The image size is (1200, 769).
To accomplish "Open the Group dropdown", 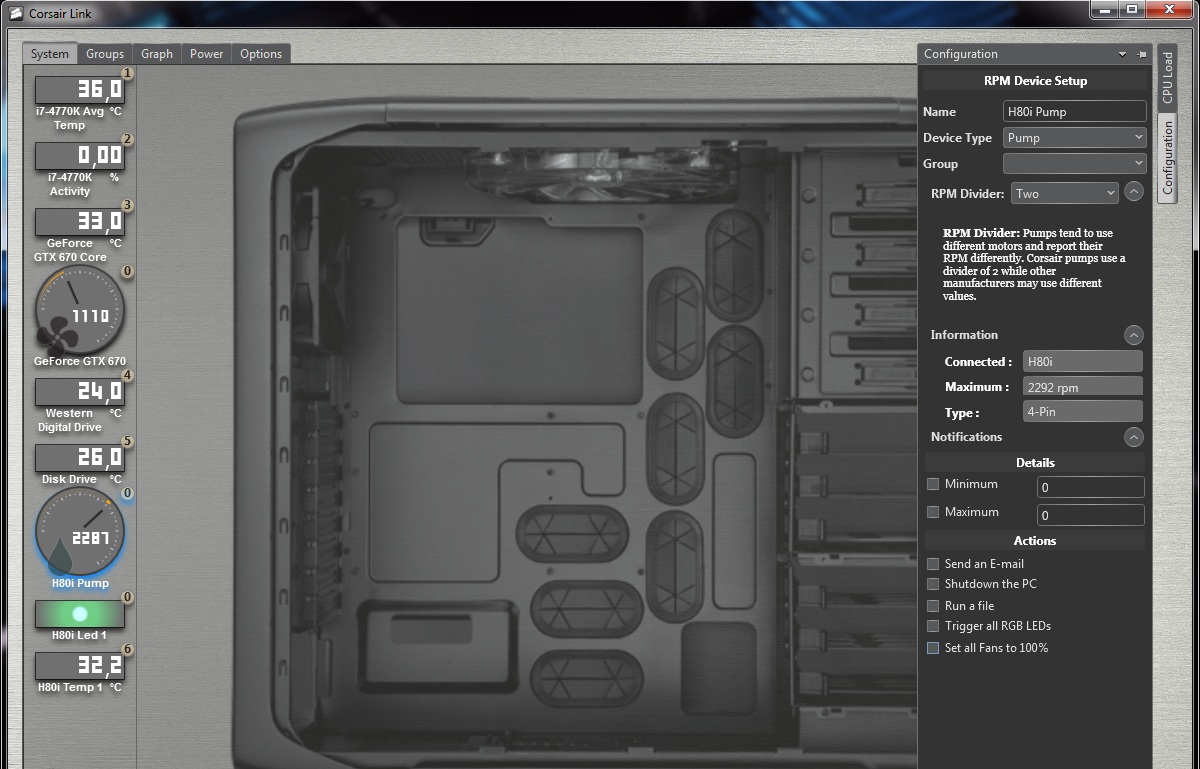I will point(1075,163).
